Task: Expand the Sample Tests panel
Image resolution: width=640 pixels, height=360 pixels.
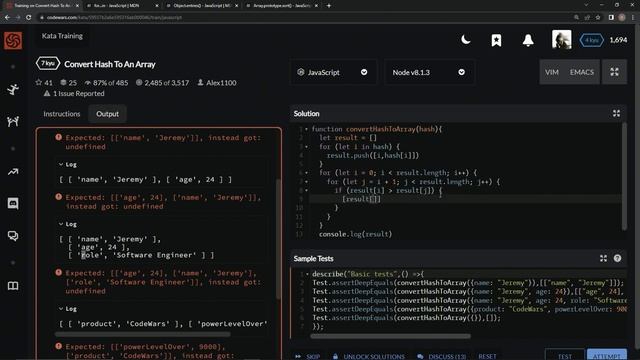Action: click(603, 258)
